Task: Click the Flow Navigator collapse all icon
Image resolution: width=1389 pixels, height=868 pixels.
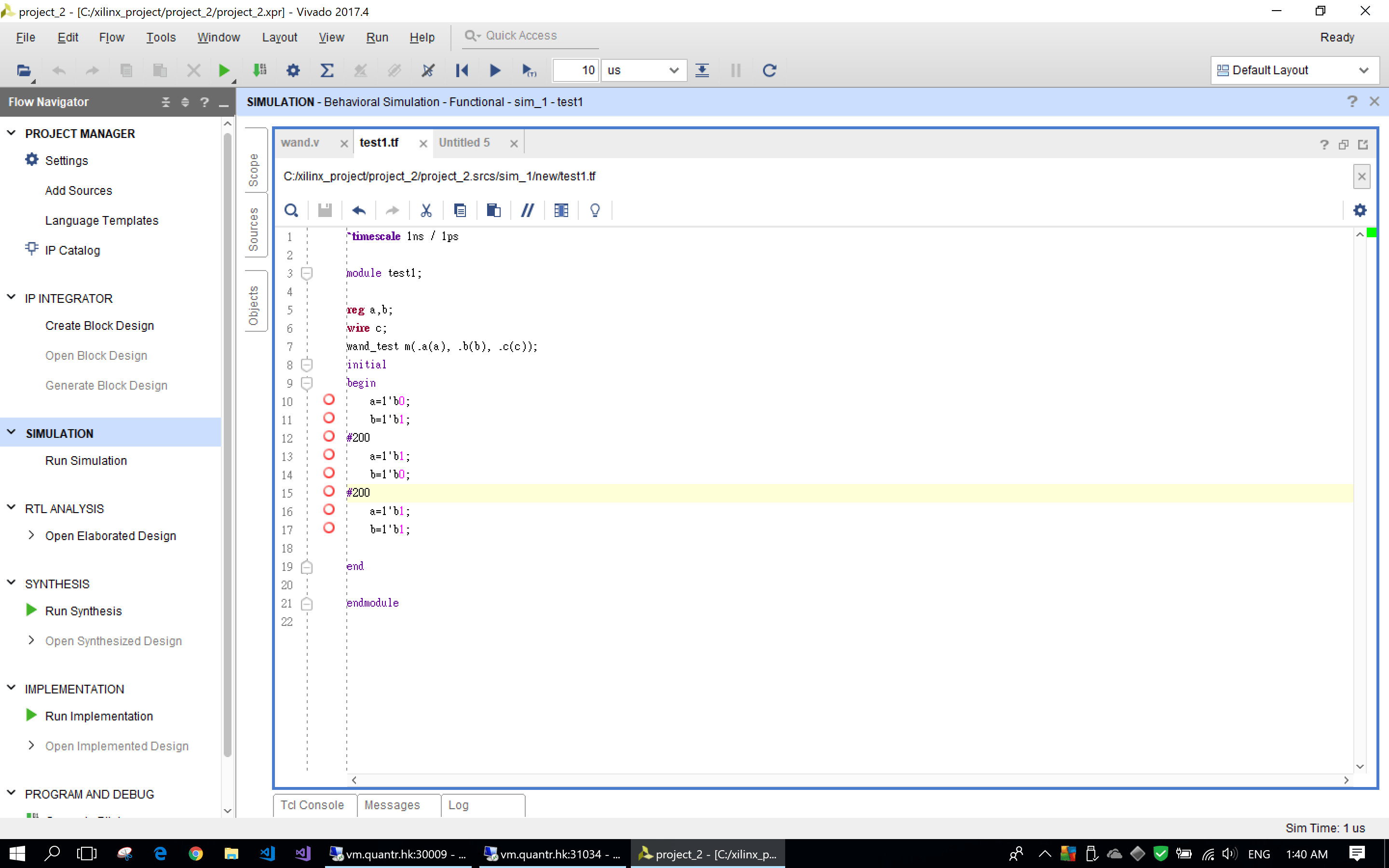Action: pos(166,102)
